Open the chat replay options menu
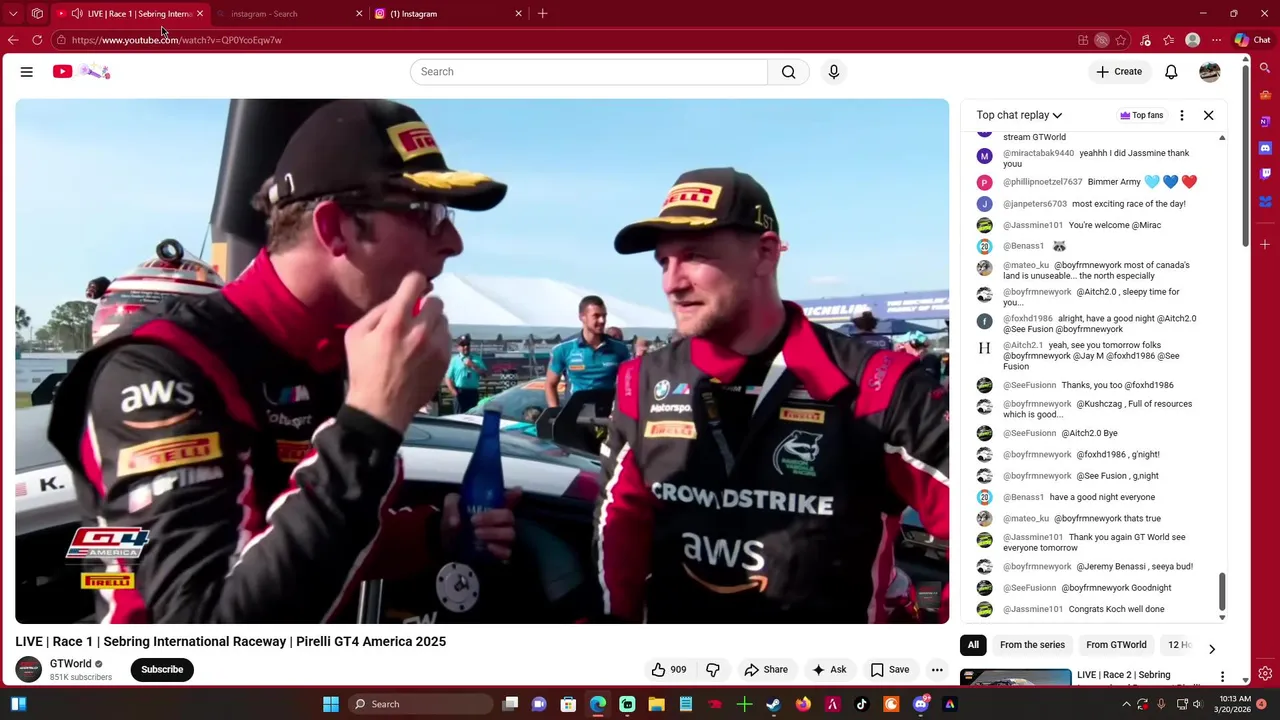This screenshot has height=720, width=1280. click(x=1182, y=115)
